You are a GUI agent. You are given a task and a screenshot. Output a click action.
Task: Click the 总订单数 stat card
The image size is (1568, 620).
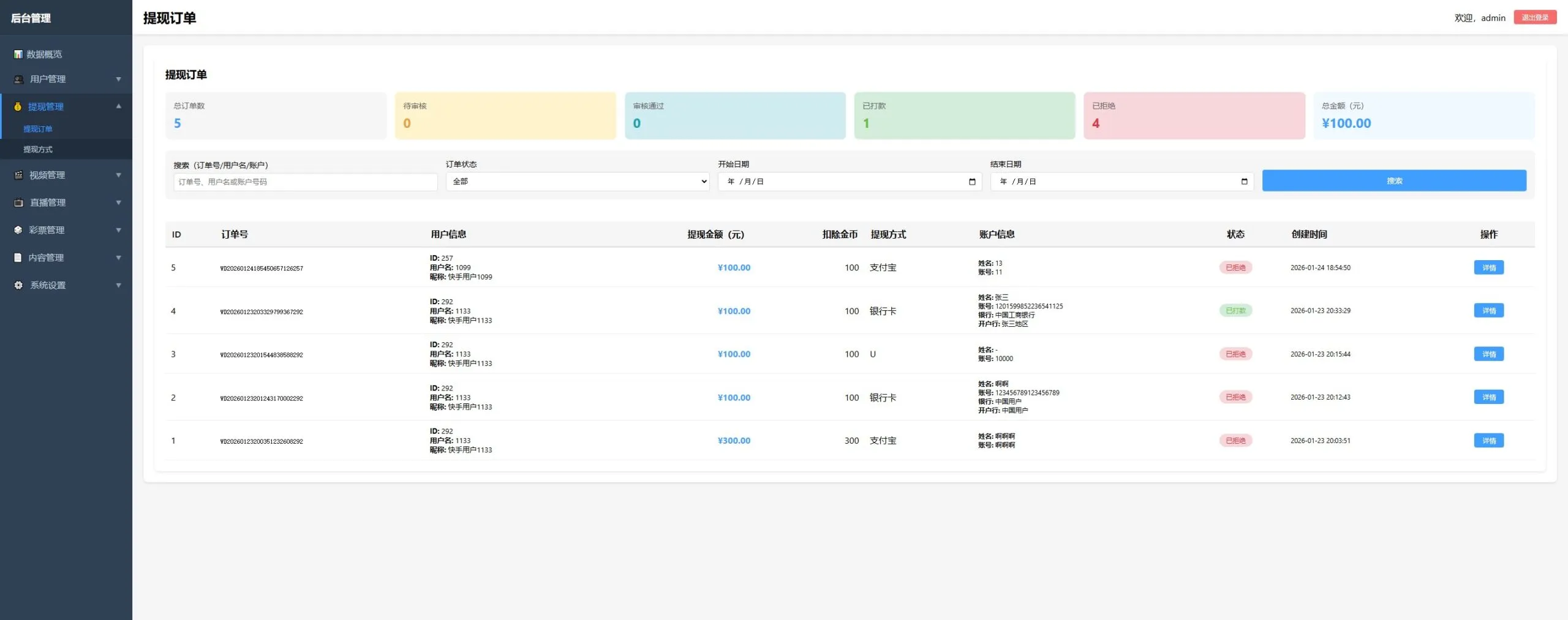point(276,116)
